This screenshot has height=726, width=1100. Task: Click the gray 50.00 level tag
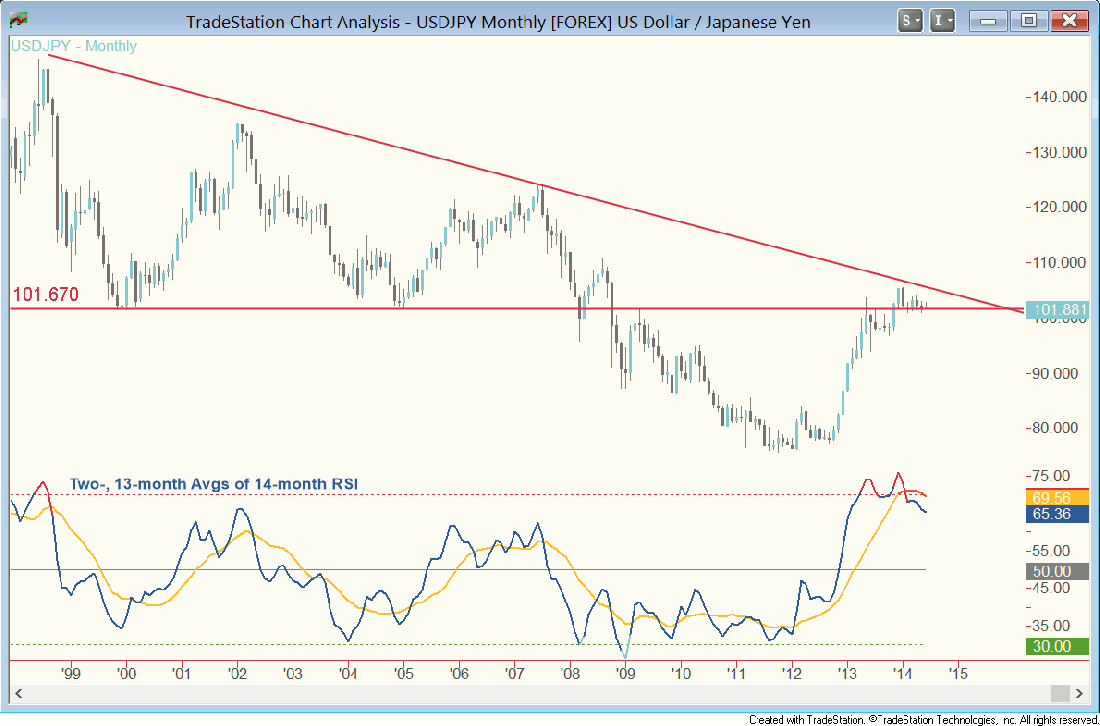click(x=1049, y=571)
